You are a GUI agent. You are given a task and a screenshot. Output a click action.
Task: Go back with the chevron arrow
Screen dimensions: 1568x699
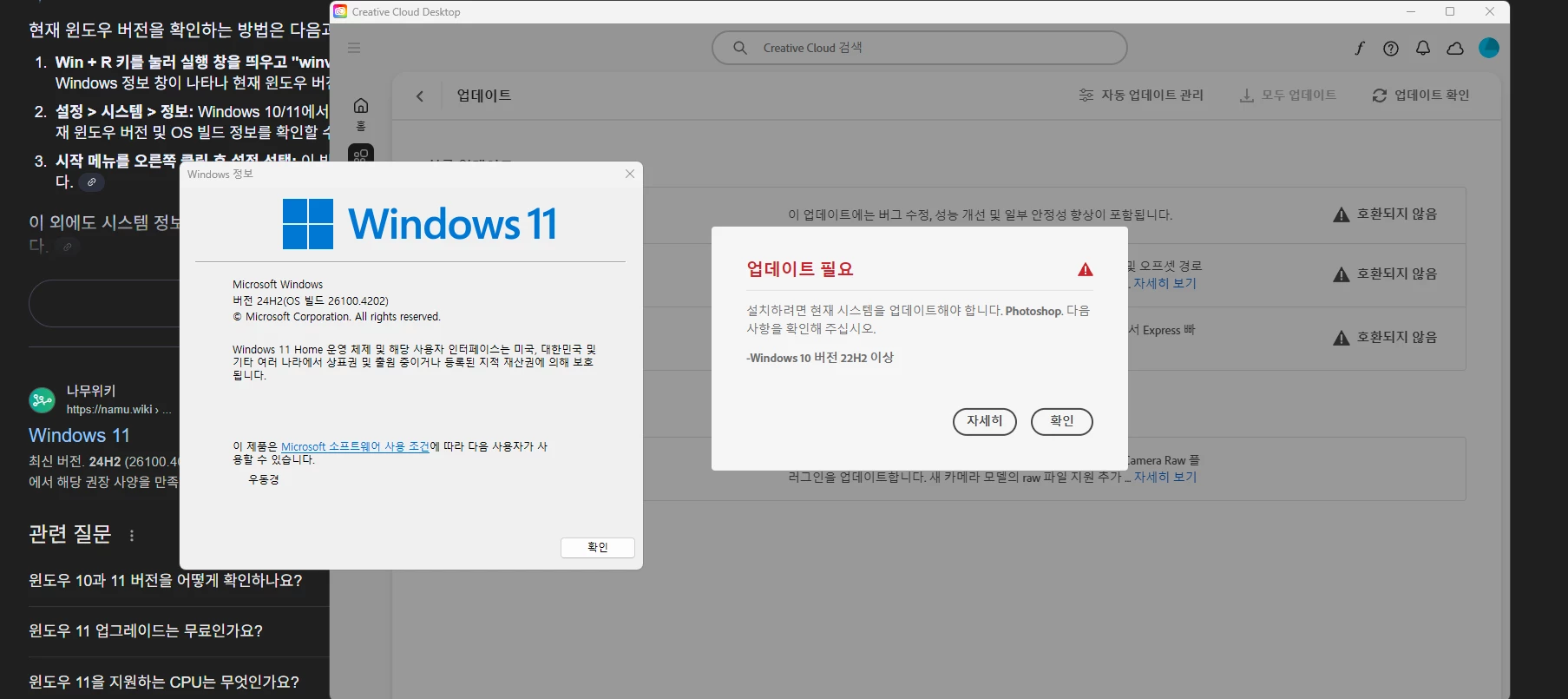(420, 96)
